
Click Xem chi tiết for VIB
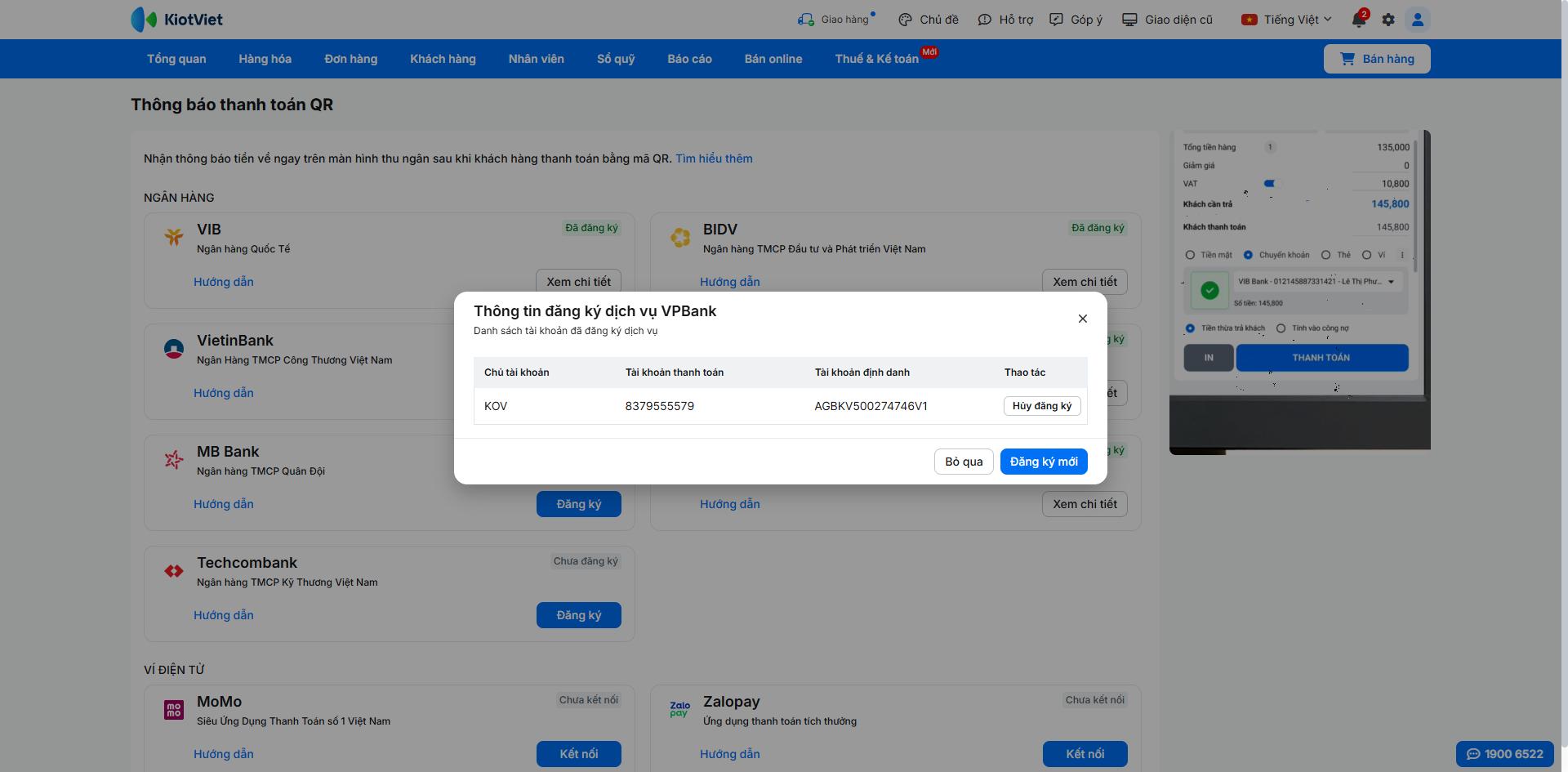tap(579, 282)
